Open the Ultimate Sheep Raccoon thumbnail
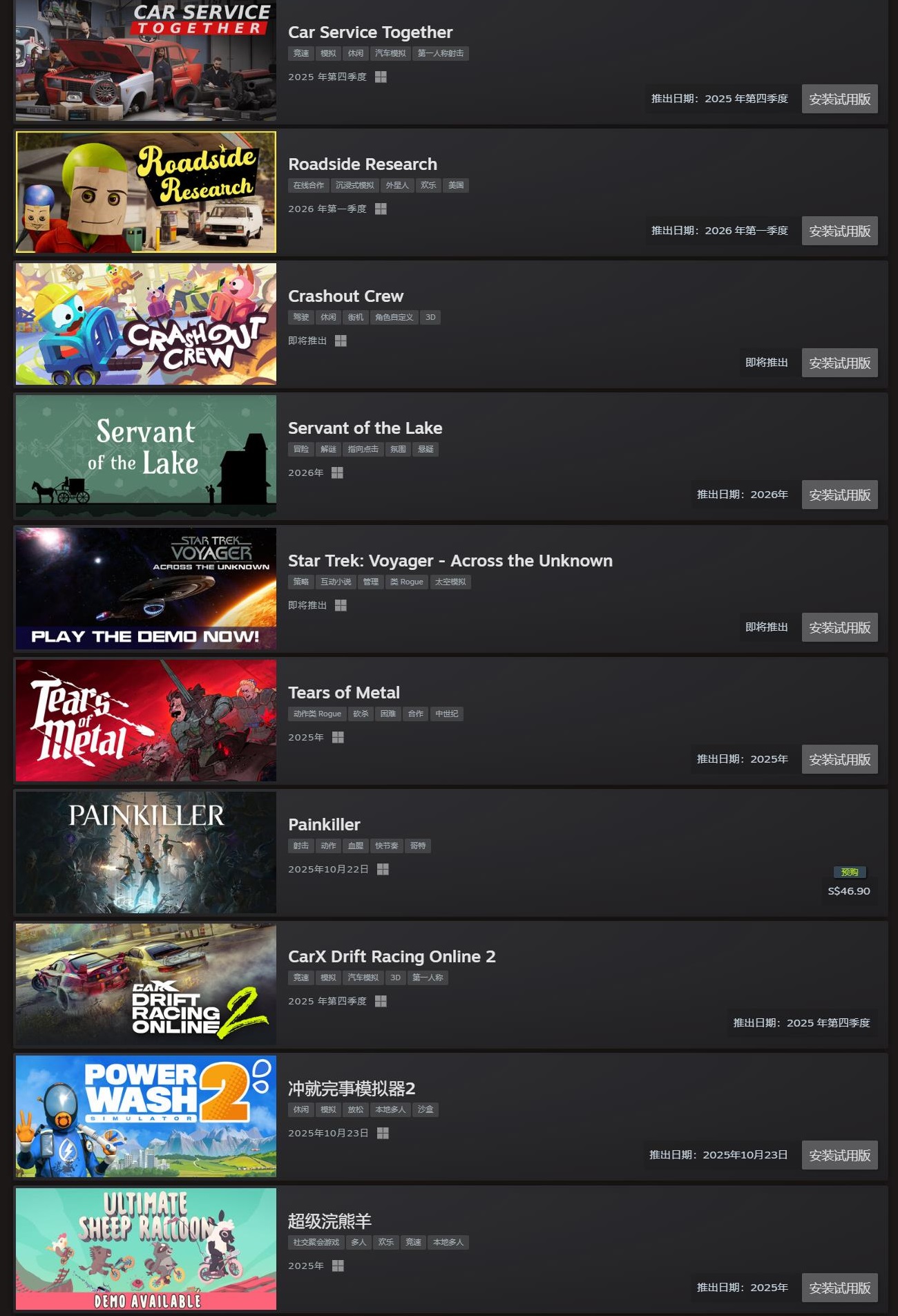 (x=146, y=1249)
